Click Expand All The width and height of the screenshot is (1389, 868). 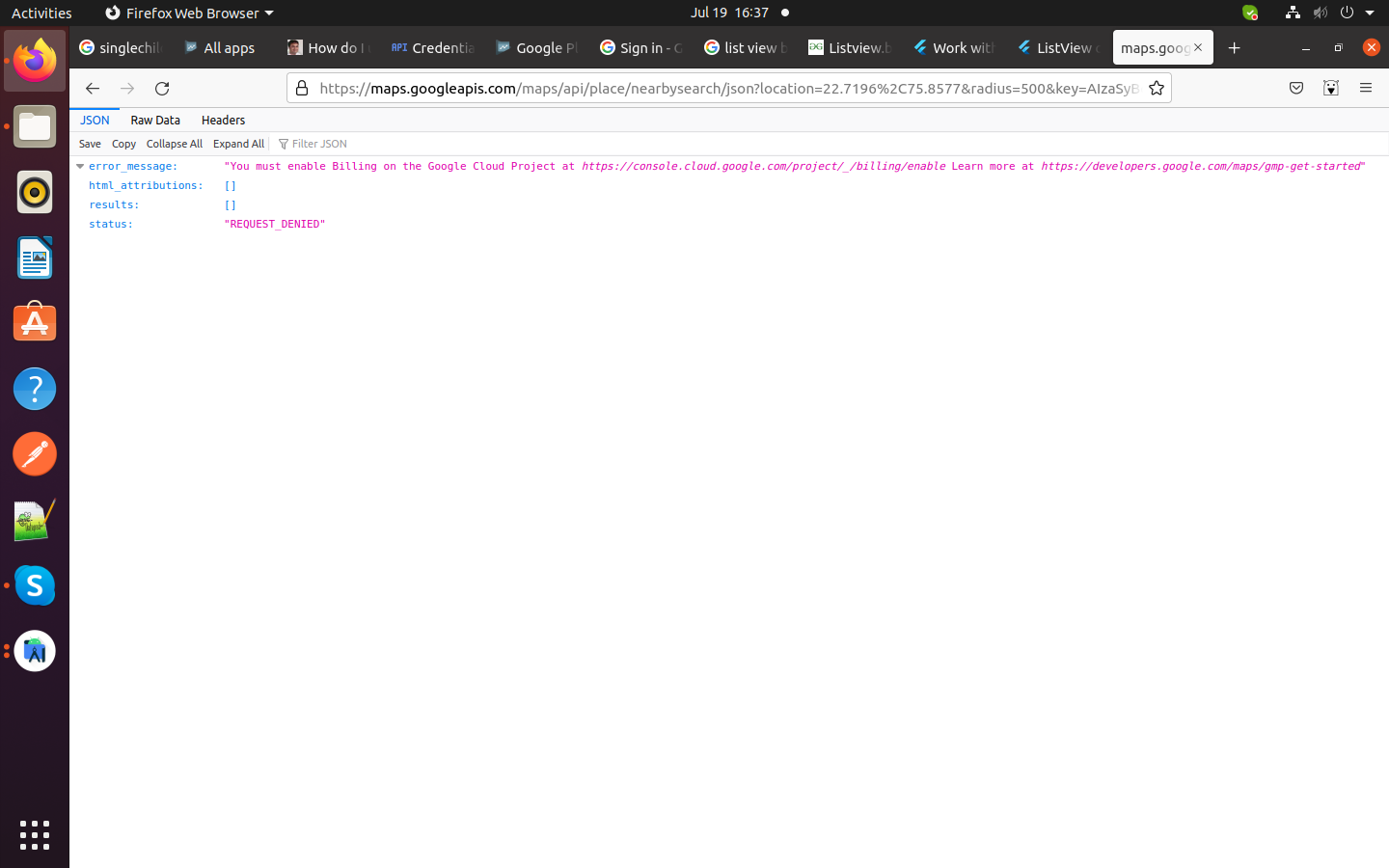[238, 144]
